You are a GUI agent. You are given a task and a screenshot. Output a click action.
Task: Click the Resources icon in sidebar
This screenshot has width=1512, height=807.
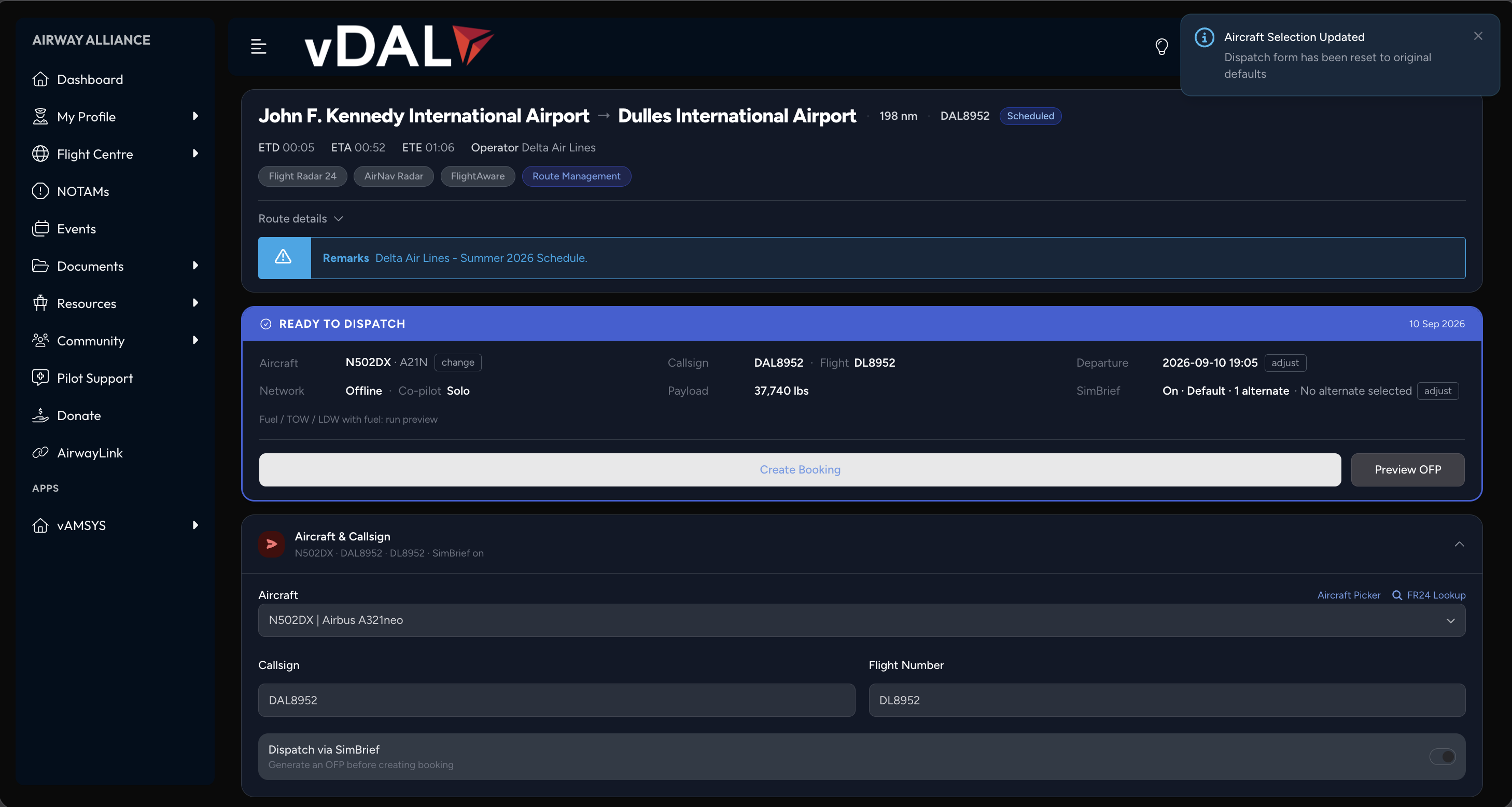click(40, 303)
